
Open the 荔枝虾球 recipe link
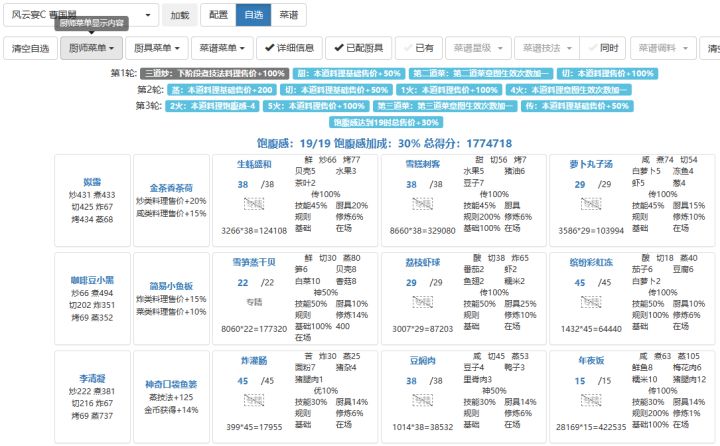(x=422, y=262)
